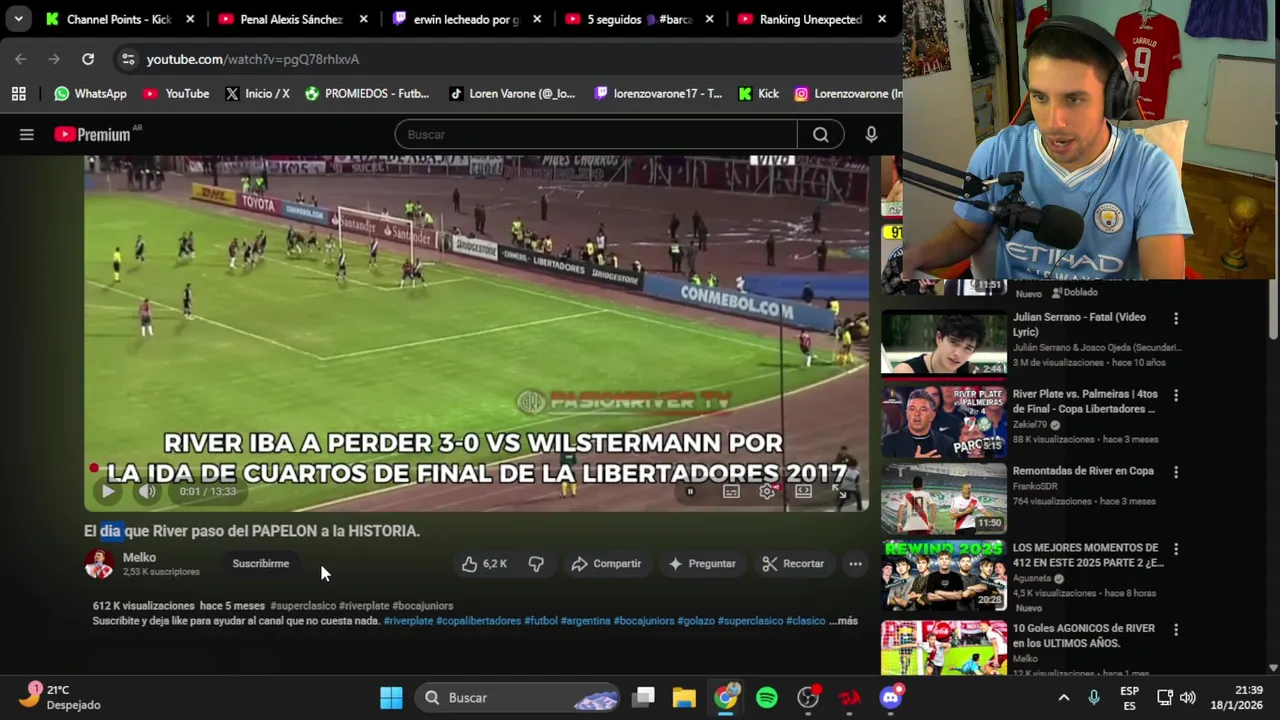
Task: Subscribe to the Melko channel
Action: click(260, 564)
